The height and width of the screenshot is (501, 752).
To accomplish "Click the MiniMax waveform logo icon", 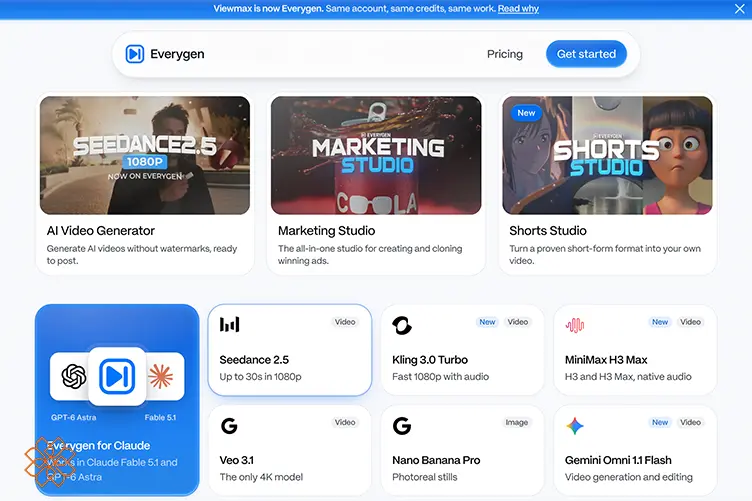I will click(575, 326).
